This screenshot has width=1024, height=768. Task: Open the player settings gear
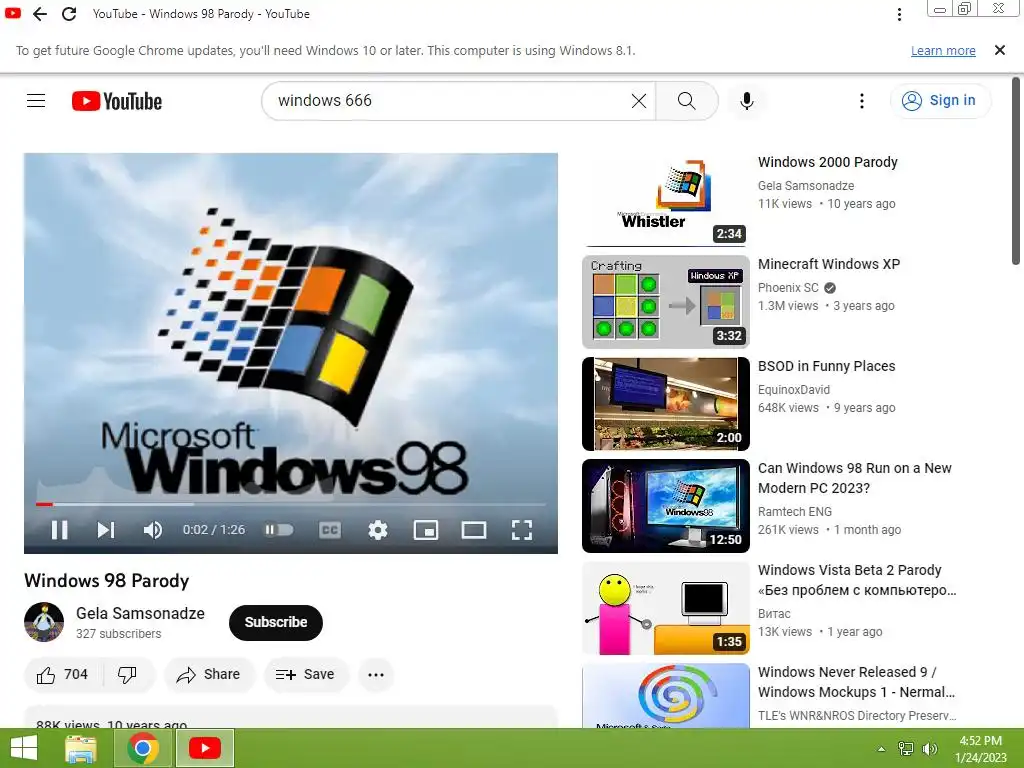pyautogui.click(x=377, y=530)
